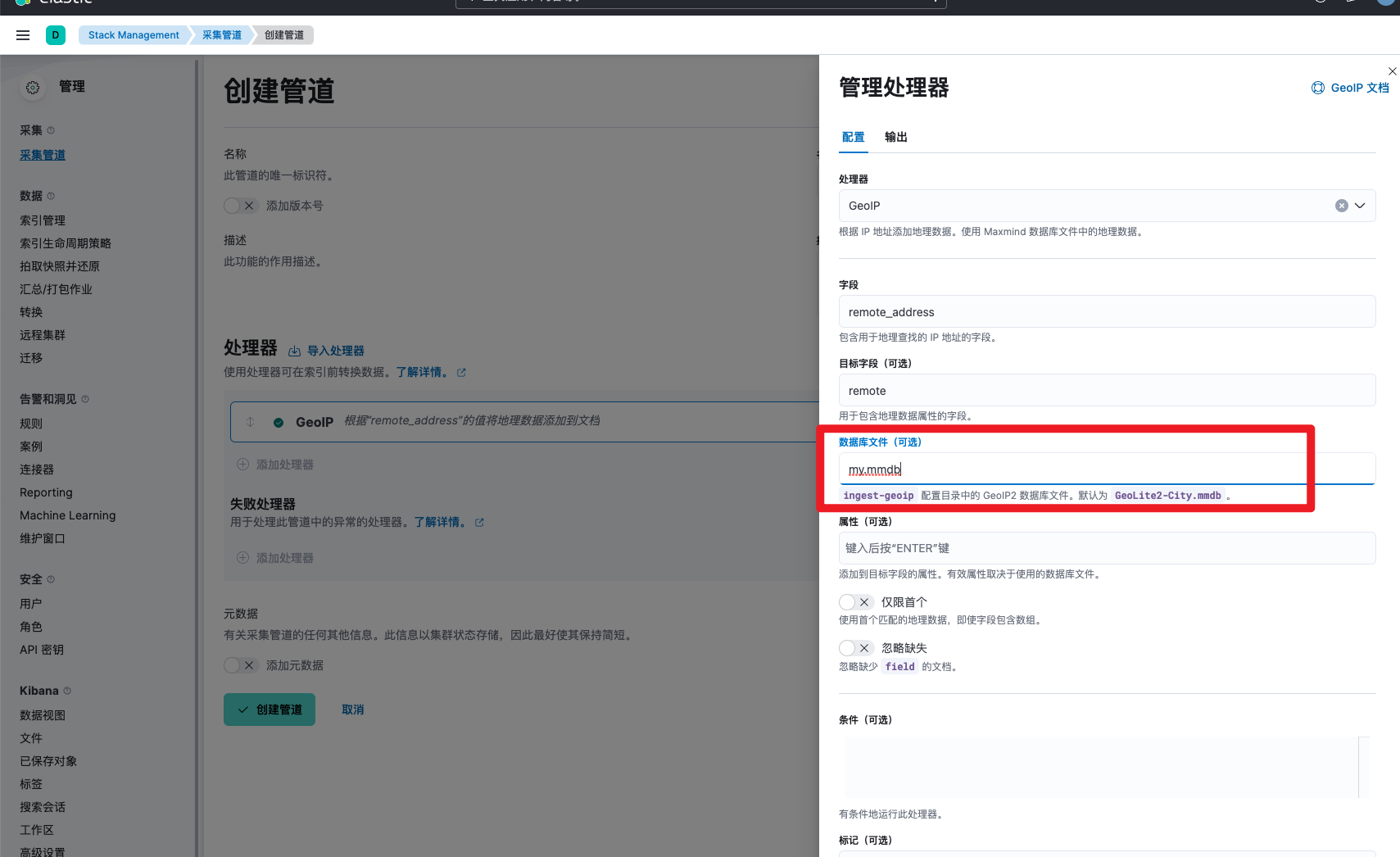
Task: Select the GeoIP documentation help icon
Action: 1317,87
